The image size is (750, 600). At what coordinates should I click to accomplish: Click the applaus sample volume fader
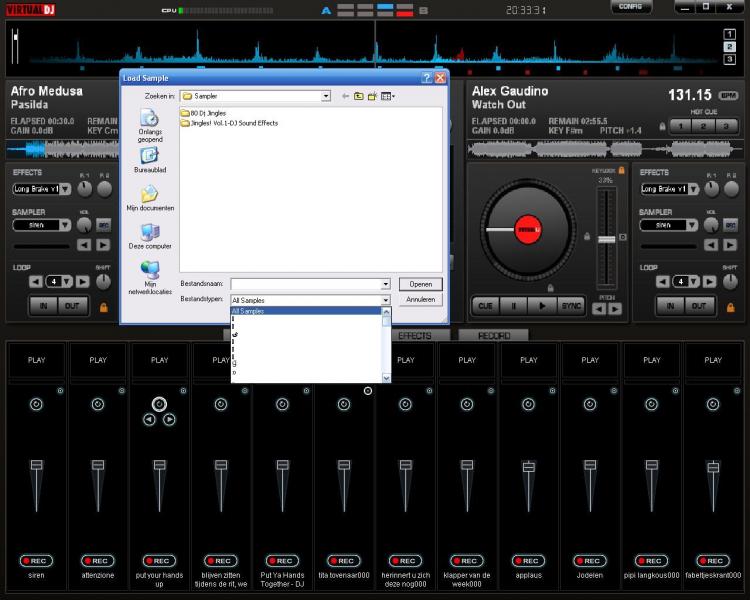529,467
